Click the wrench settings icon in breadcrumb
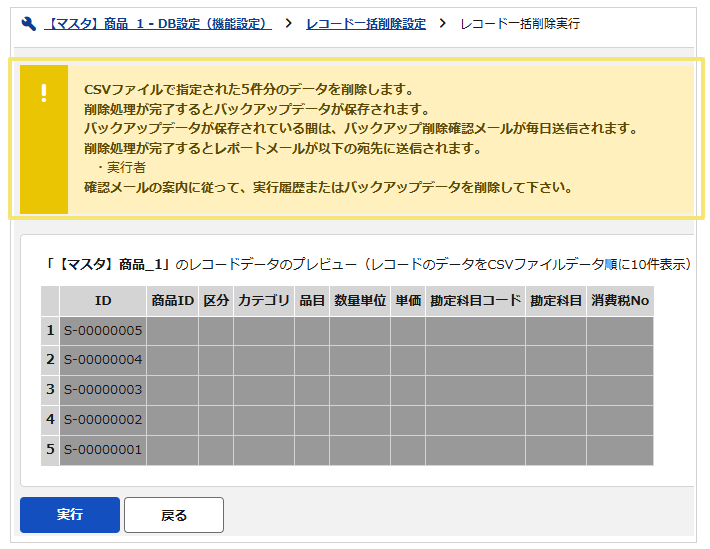The width and height of the screenshot is (710, 549). [29, 24]
